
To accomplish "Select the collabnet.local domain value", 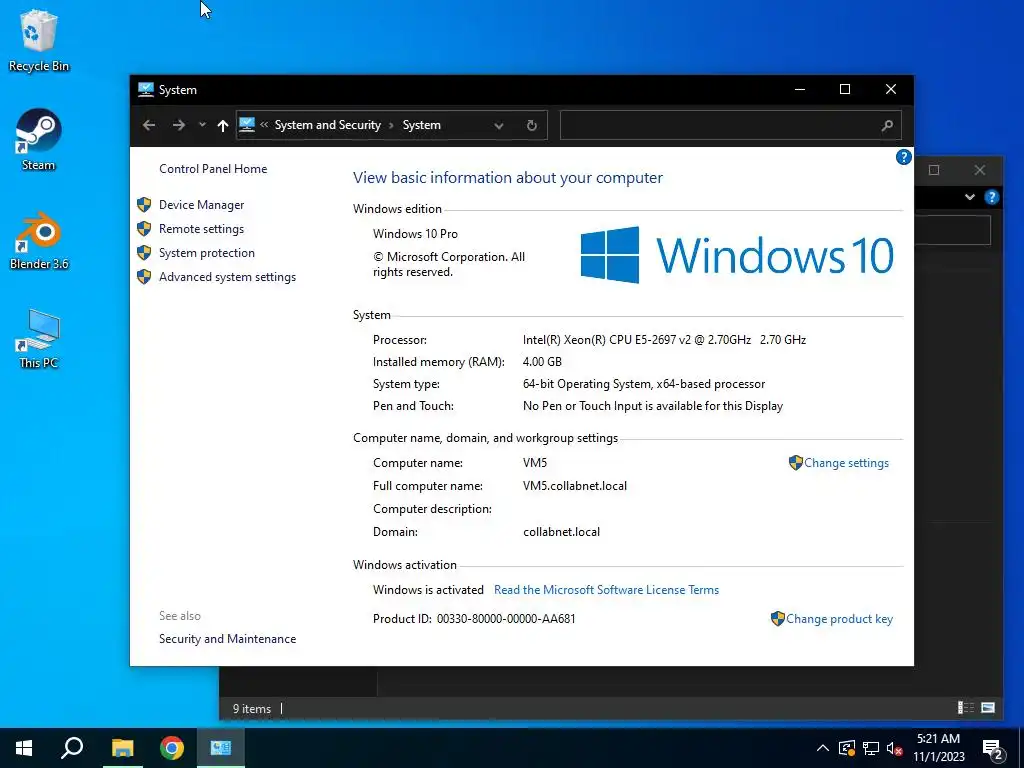I will click(x=561, y=532).
